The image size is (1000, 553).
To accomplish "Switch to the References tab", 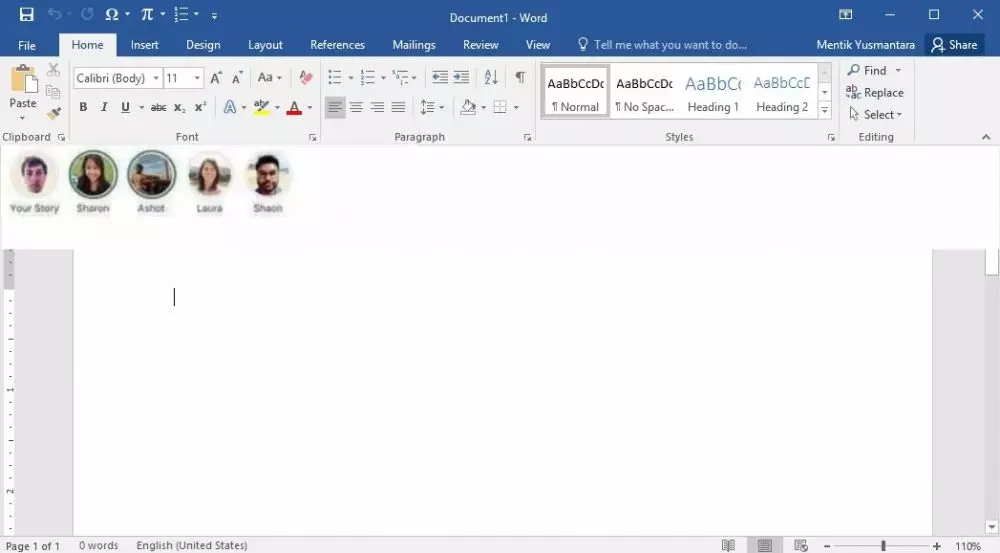I will (337, 45).
